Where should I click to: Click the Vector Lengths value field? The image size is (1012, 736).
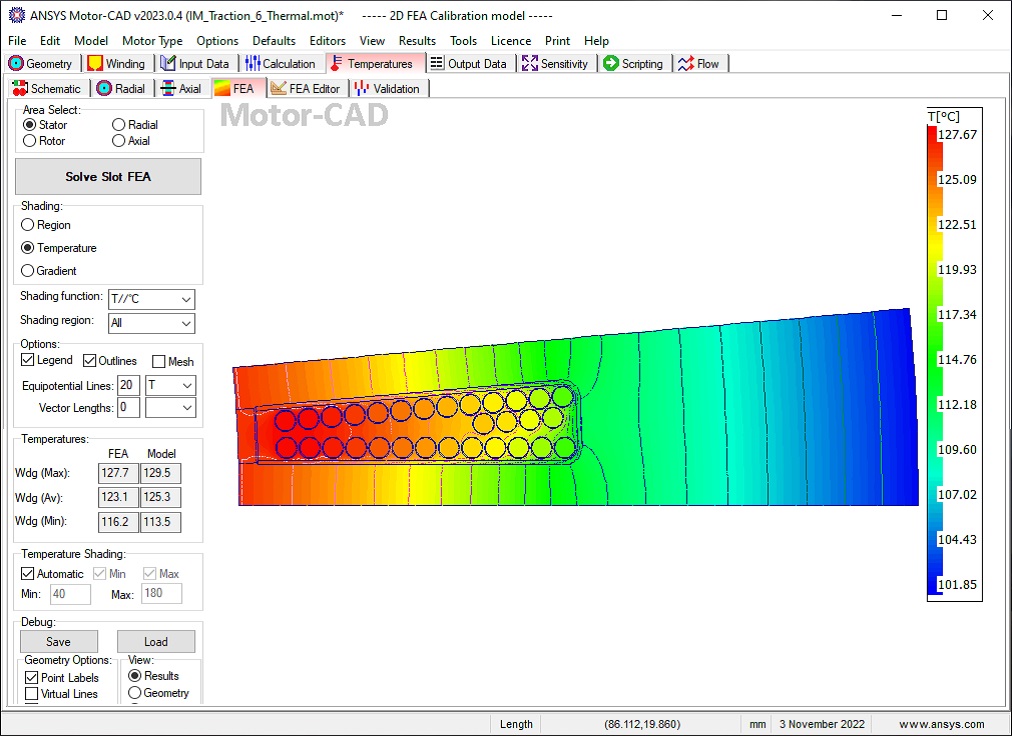tap(128, 407)
